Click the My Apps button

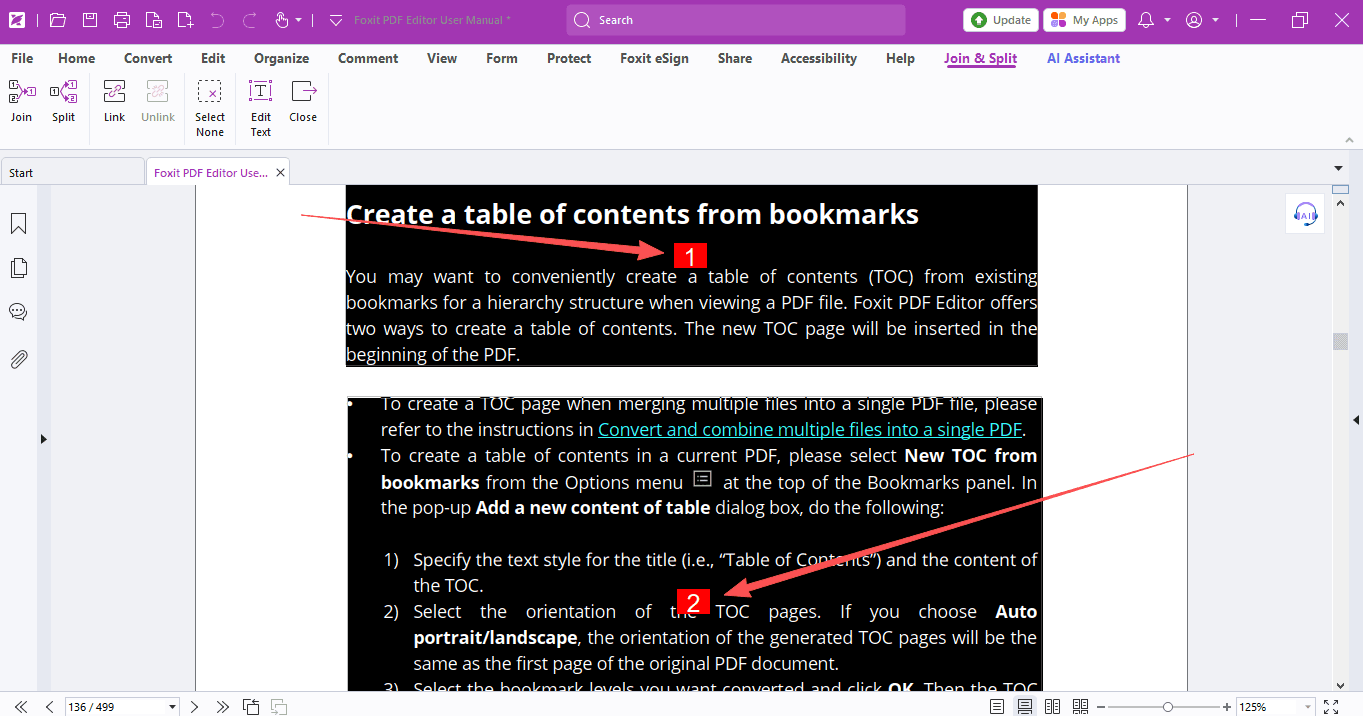[1084, 20]
